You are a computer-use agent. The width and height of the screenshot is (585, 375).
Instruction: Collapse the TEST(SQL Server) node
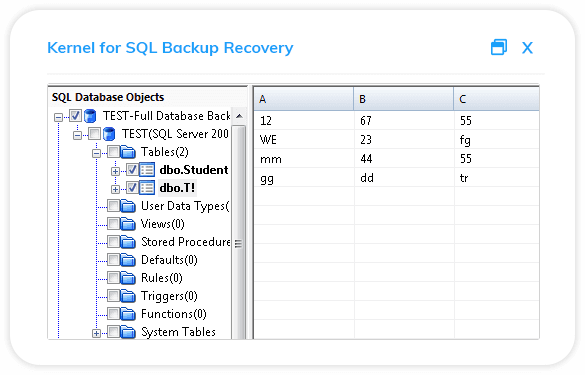tap(78, 135)
